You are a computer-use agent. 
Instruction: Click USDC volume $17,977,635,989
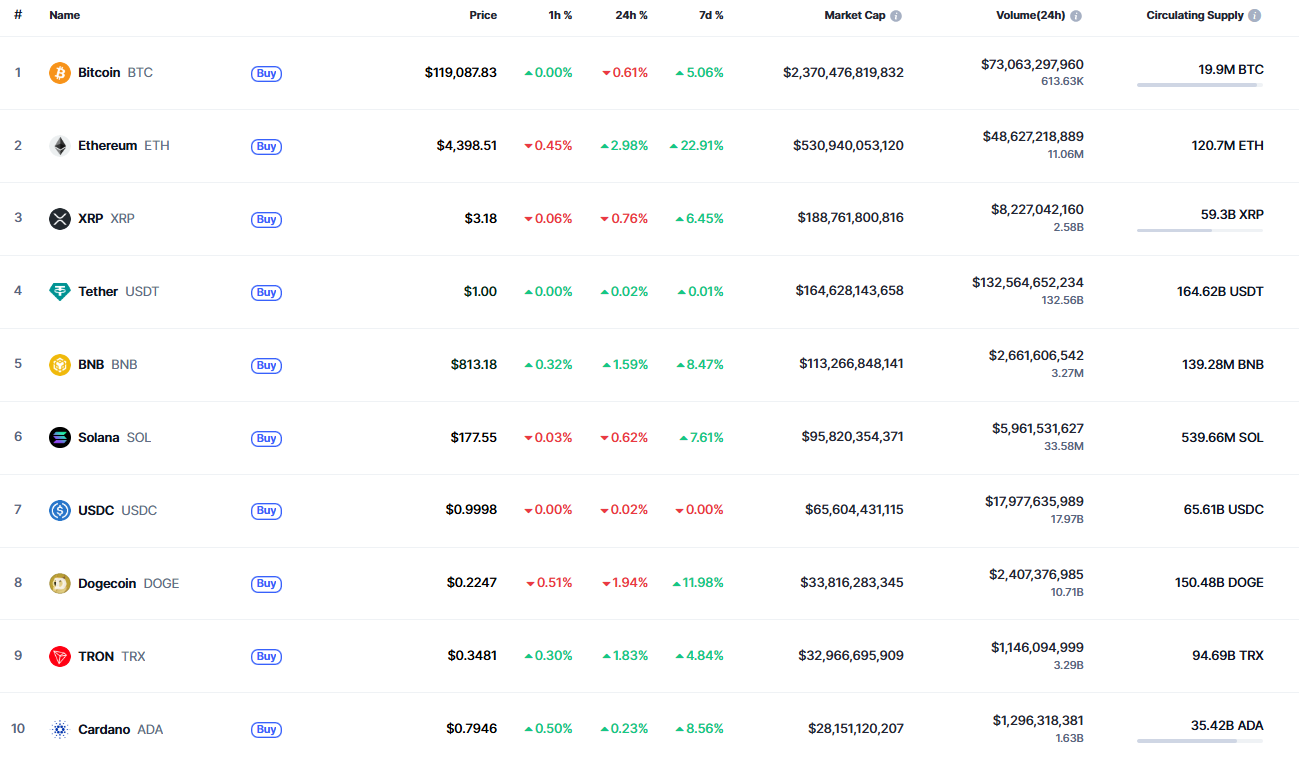[1035, 502]
